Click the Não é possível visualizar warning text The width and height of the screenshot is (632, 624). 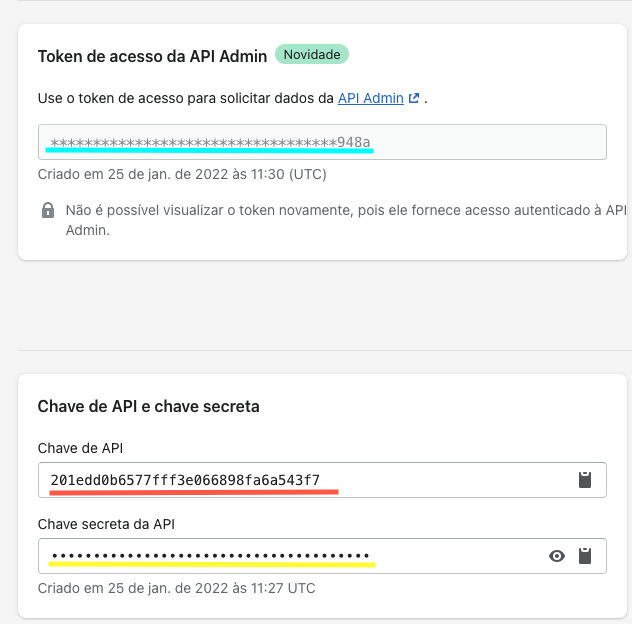[346, 220]
